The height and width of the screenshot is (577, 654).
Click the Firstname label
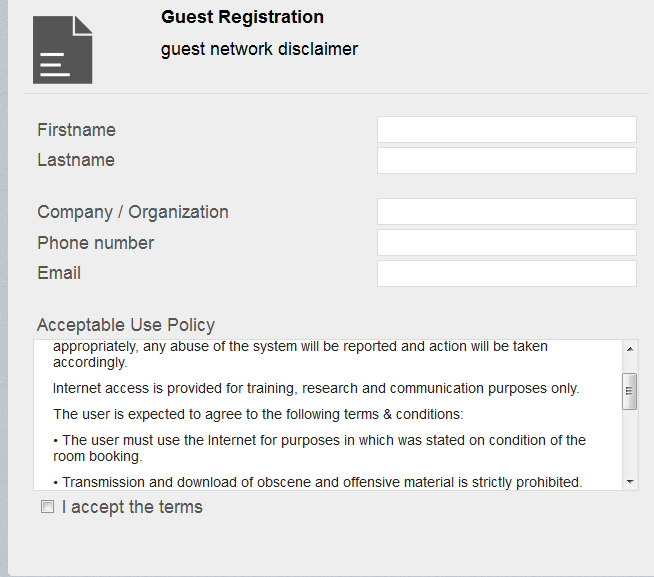click(76, 130)
